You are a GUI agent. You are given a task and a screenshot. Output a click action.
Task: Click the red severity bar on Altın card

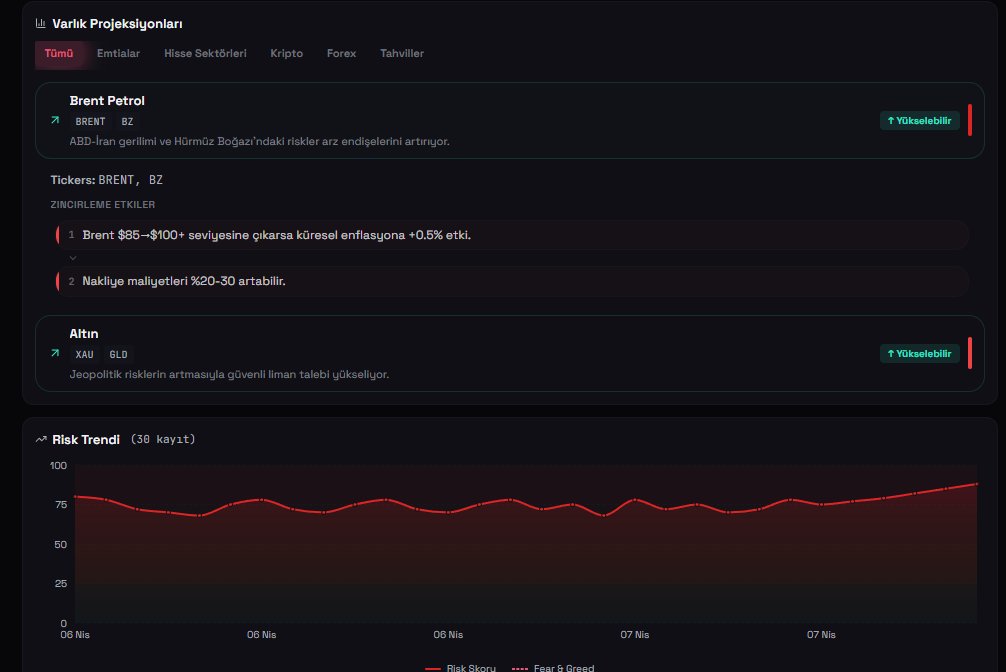[x=969, y=353]
